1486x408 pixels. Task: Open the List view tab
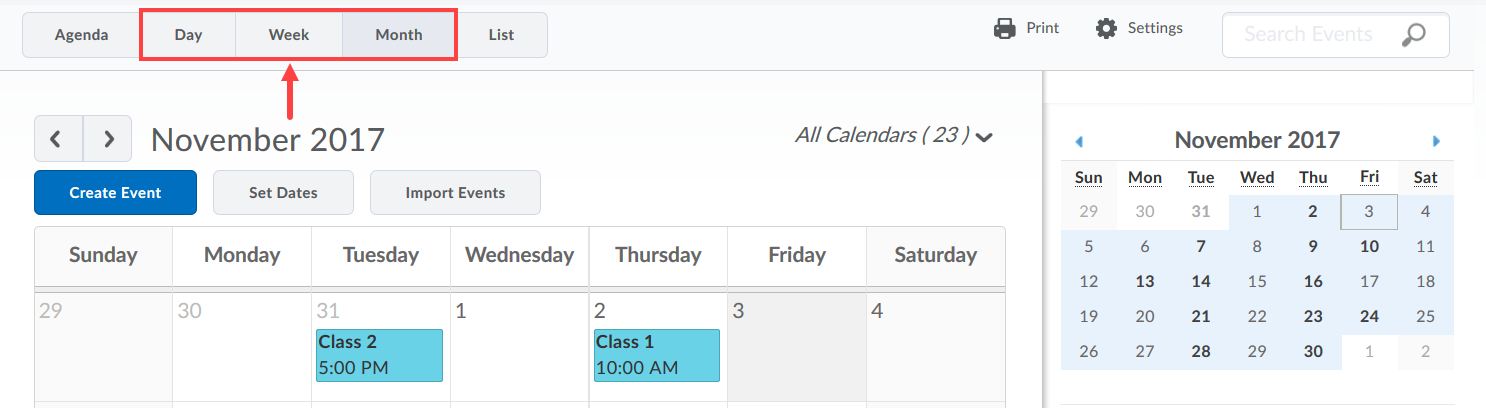pos(501,35)
